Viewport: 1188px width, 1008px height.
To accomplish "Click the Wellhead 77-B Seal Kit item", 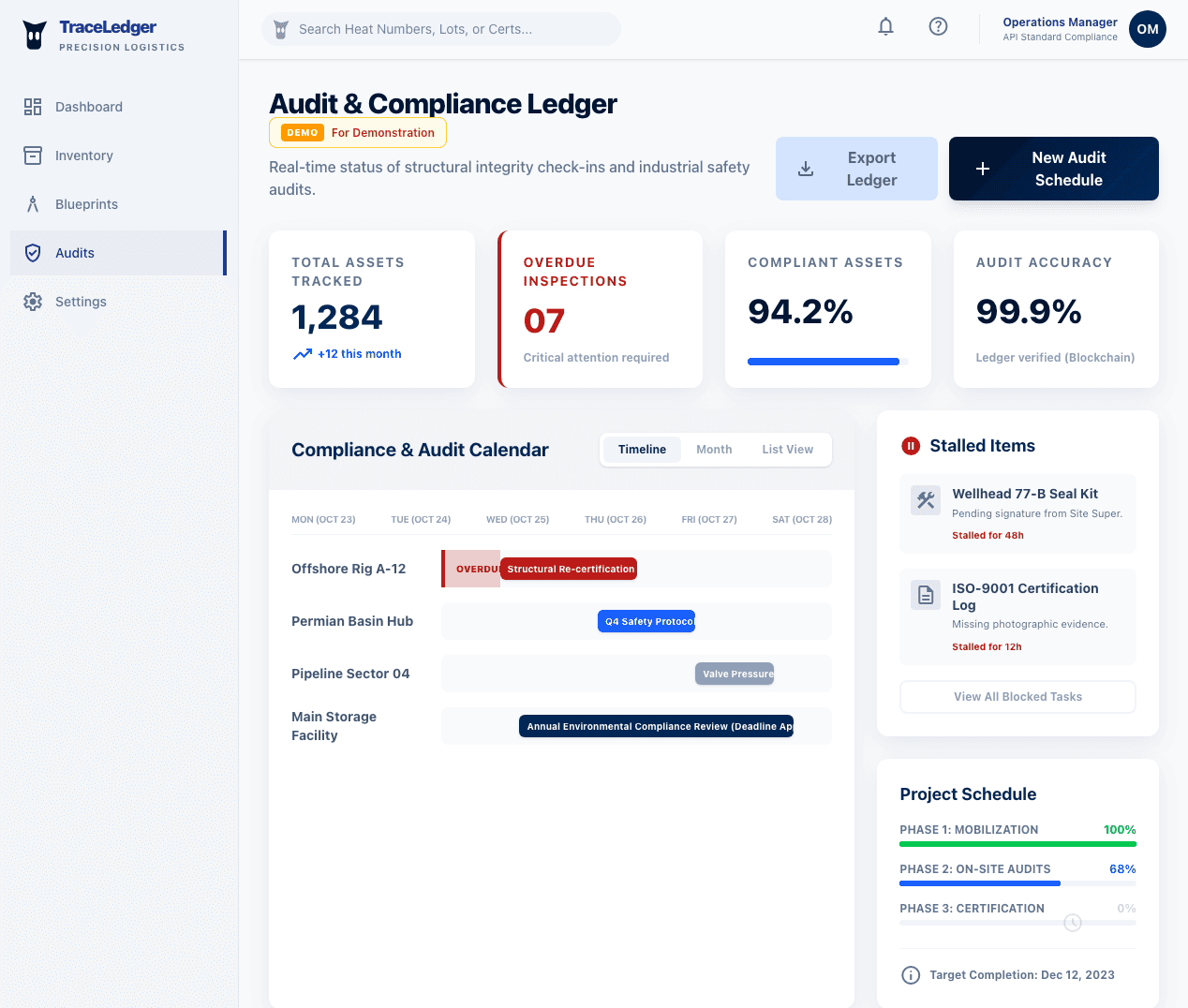I will (x=1017, y=513).
